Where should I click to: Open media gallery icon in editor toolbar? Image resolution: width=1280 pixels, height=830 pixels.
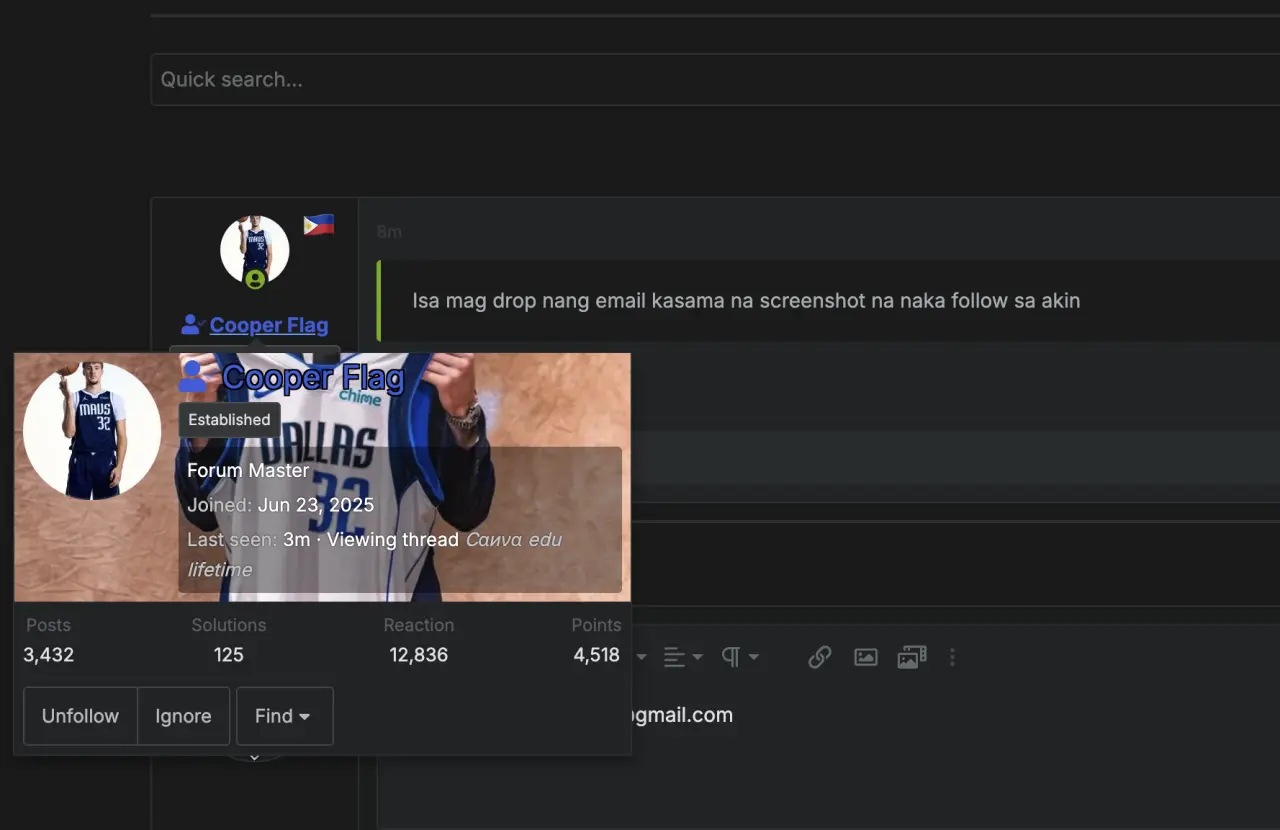[912, 657]
